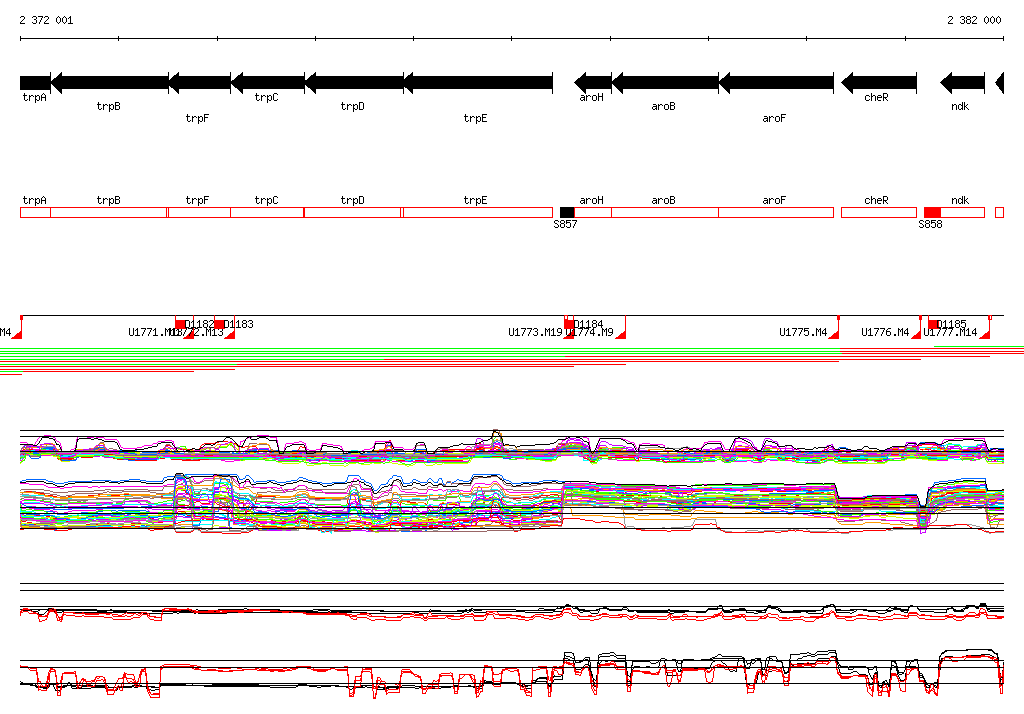
Task: Select the black trpD gene arrow
Action: click(354, 83)
